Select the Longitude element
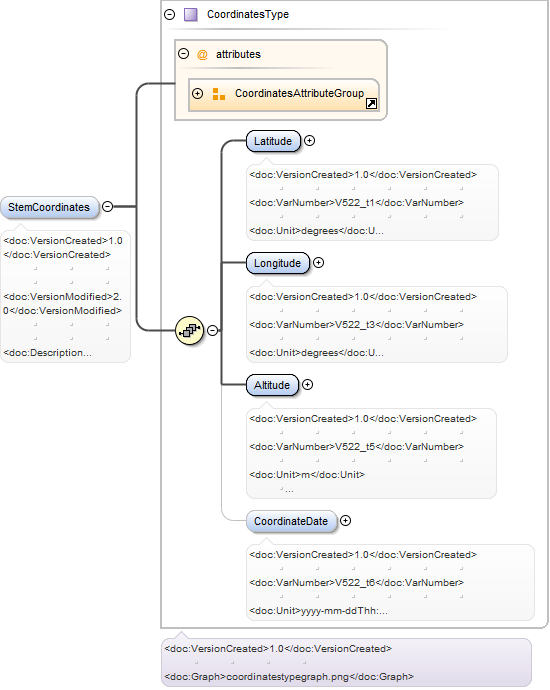Image resolution: width=550 pixels, height=690 pixels. point(278,263)
